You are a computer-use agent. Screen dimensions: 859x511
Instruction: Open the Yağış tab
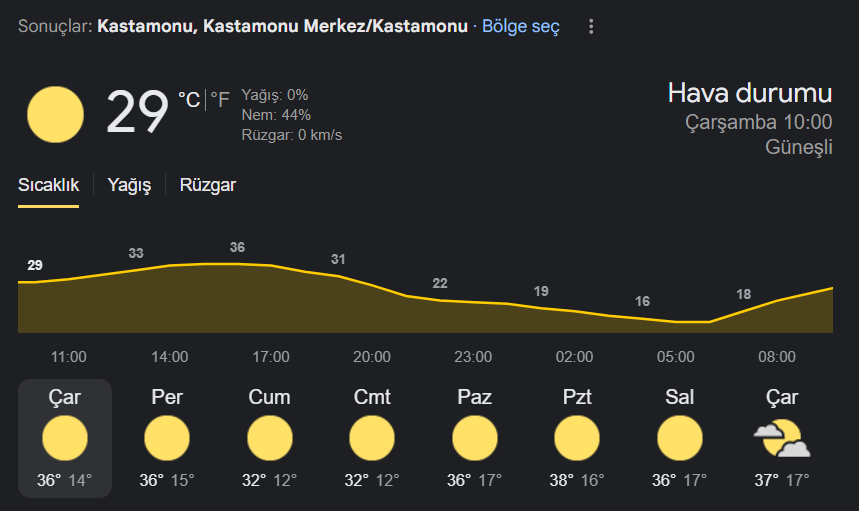pos(129,185)
